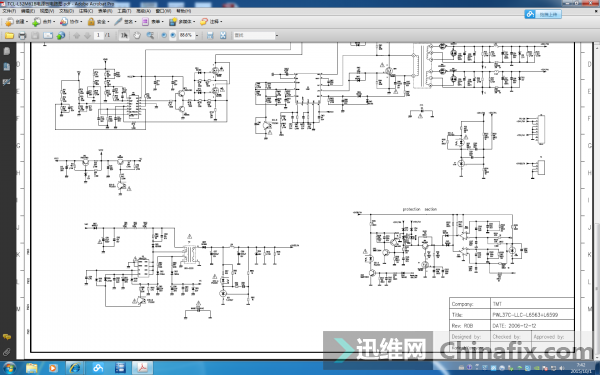Open the Comments panel icon at sidebar bottom
Image resolution: width=600 pixels, height=375 pixels.
pyautogui.click(x=7, y=337)
